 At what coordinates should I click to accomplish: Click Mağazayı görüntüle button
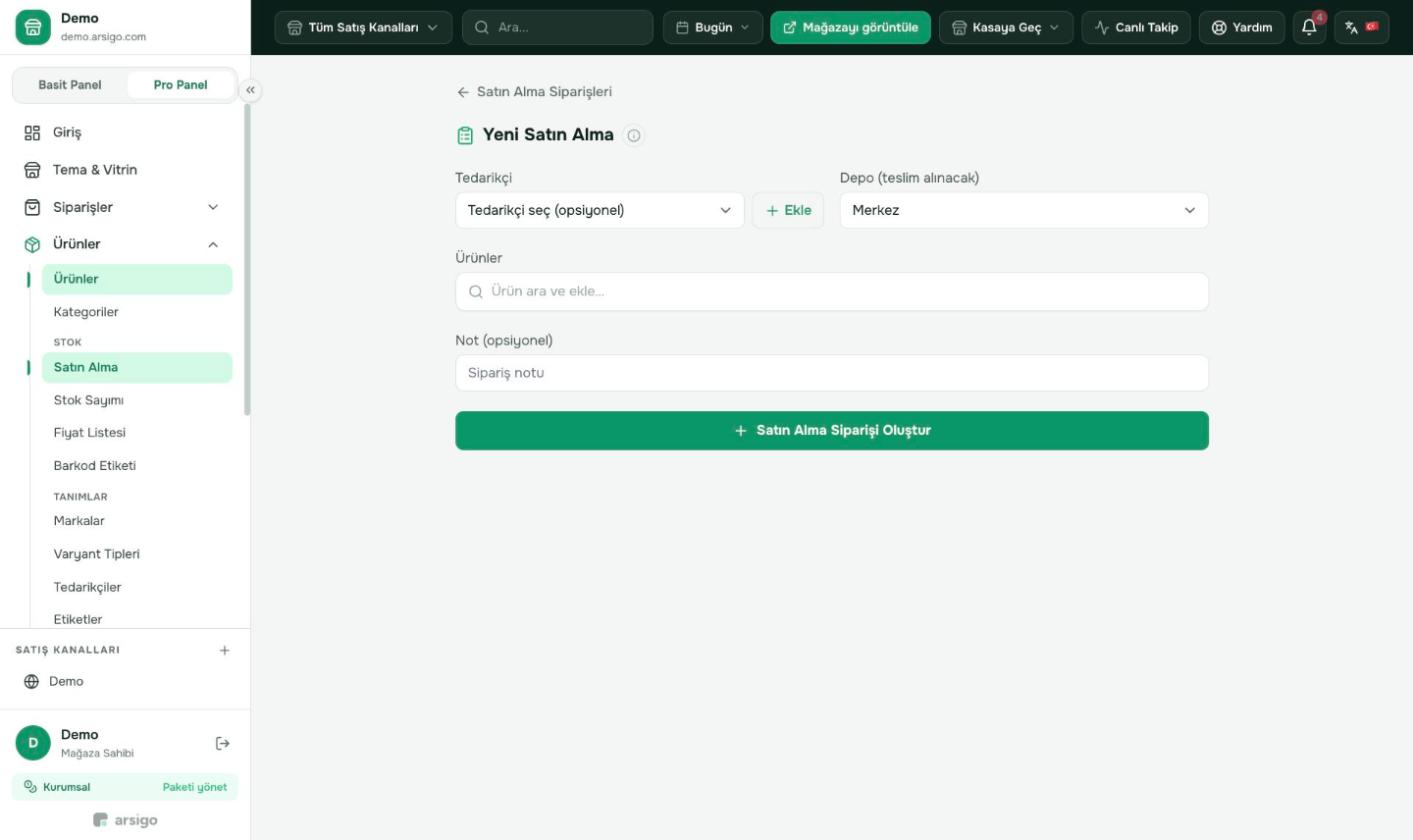tap(851, 27)
